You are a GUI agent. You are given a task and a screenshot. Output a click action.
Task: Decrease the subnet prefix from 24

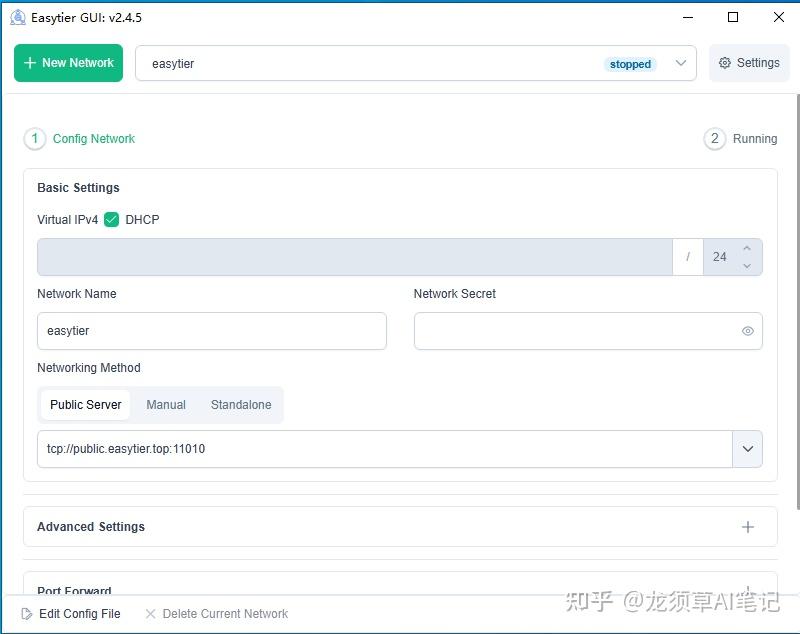tap(747, 266)
